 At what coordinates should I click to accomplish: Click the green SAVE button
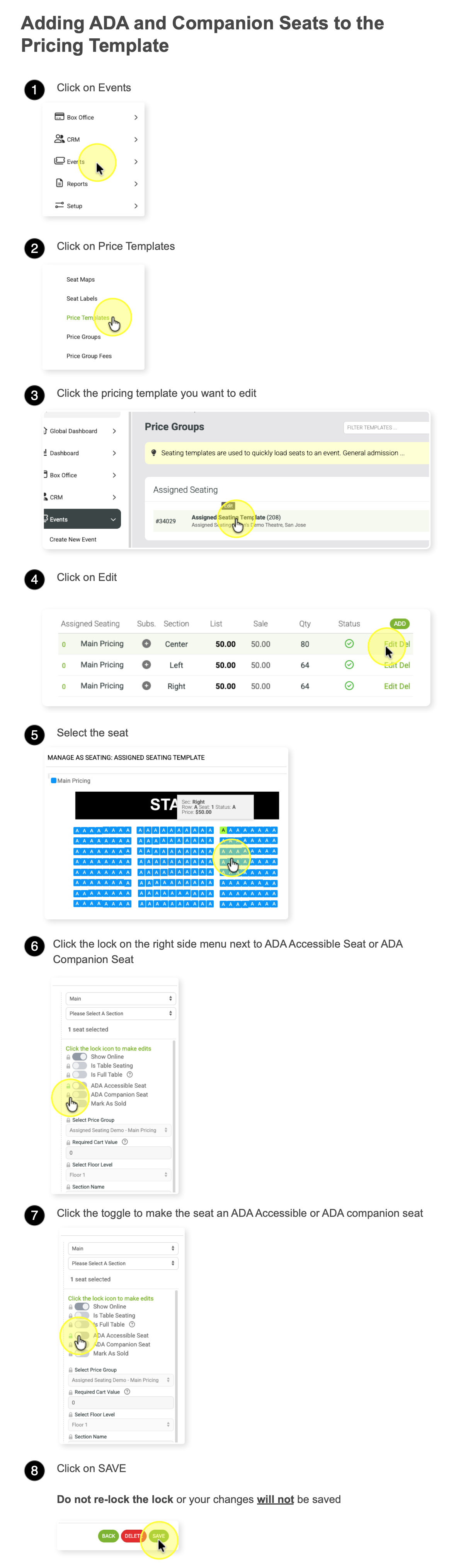click(159, 1536)
